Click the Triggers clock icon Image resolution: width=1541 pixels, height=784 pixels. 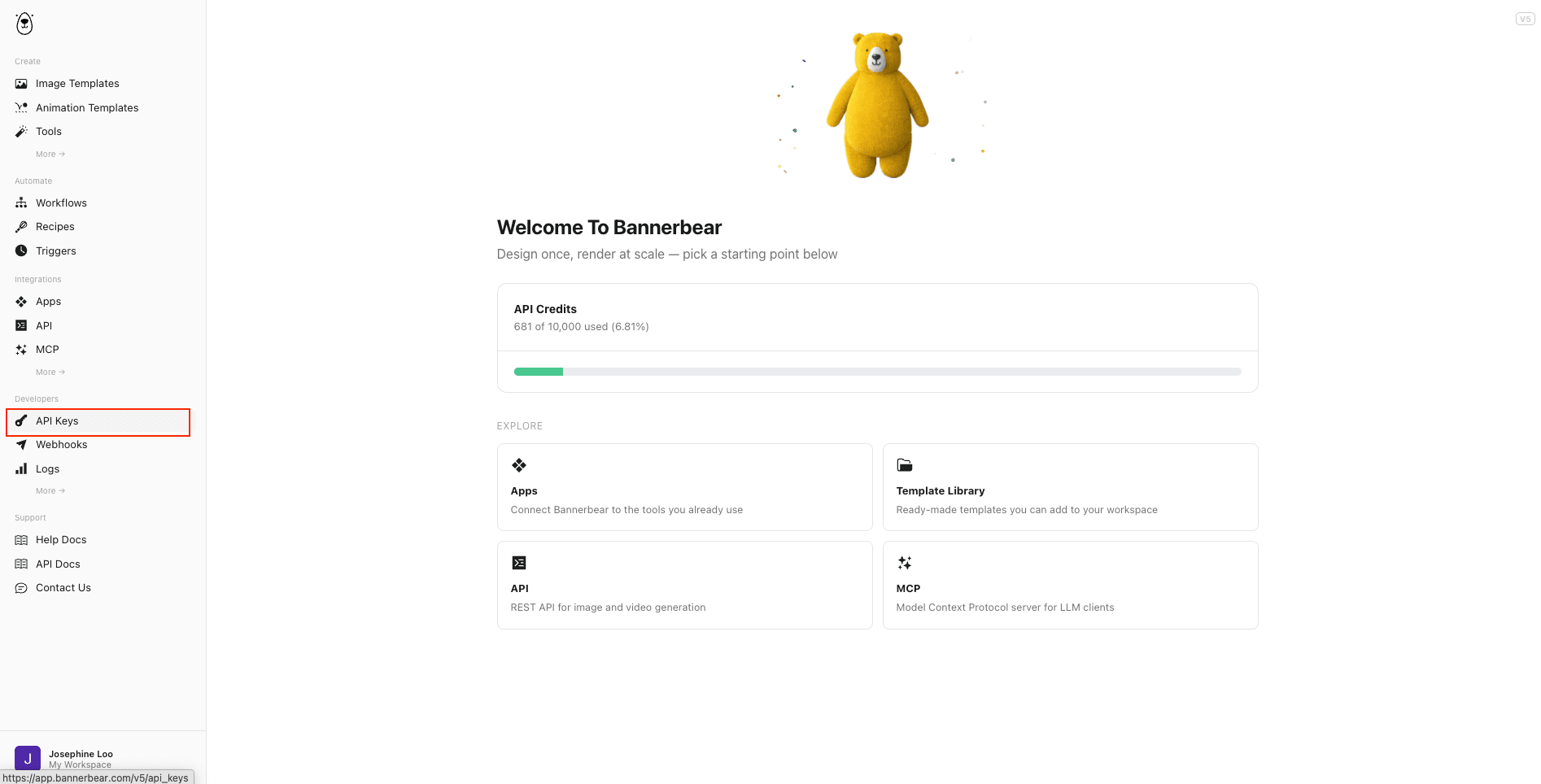21,250
